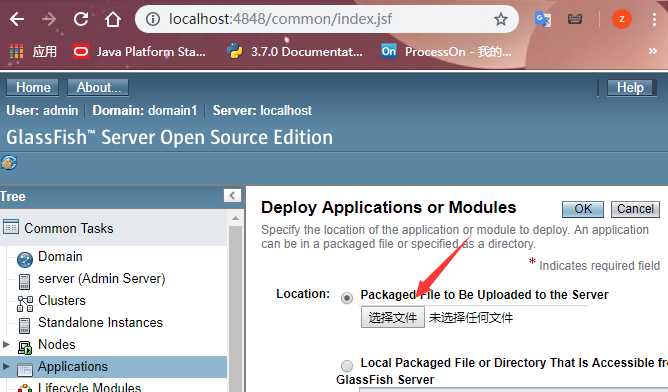Click the Home button in GlassFish header
Viewport: 668px width, 392px height.
click(33, 88)
